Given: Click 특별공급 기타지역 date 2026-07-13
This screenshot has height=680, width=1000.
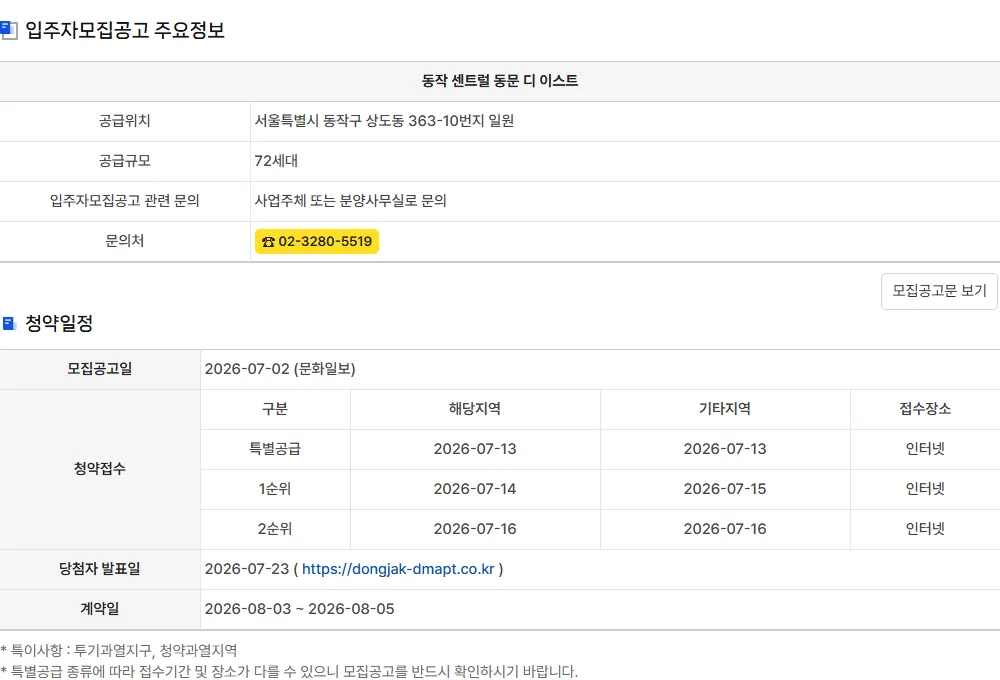Looking at the screenshot, I should click(x=724, y=449).
